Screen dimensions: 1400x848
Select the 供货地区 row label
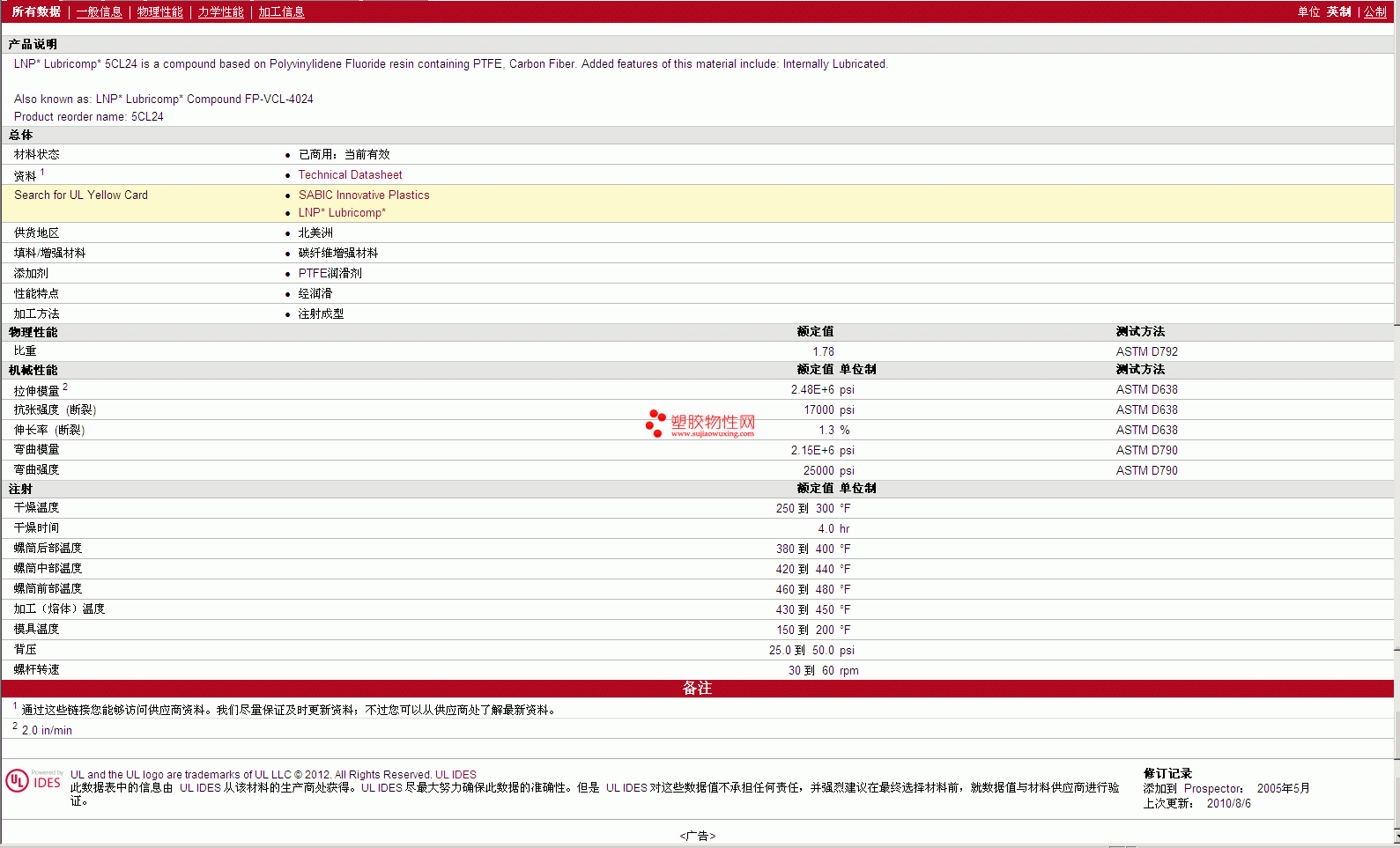click(x=37, y=233)
